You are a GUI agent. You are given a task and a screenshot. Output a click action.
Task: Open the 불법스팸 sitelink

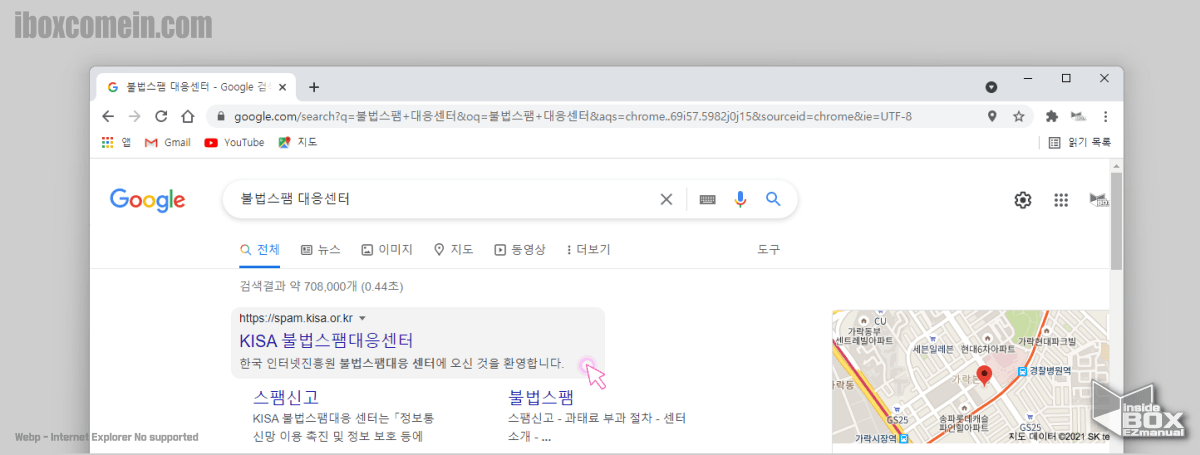pos(541,397)
